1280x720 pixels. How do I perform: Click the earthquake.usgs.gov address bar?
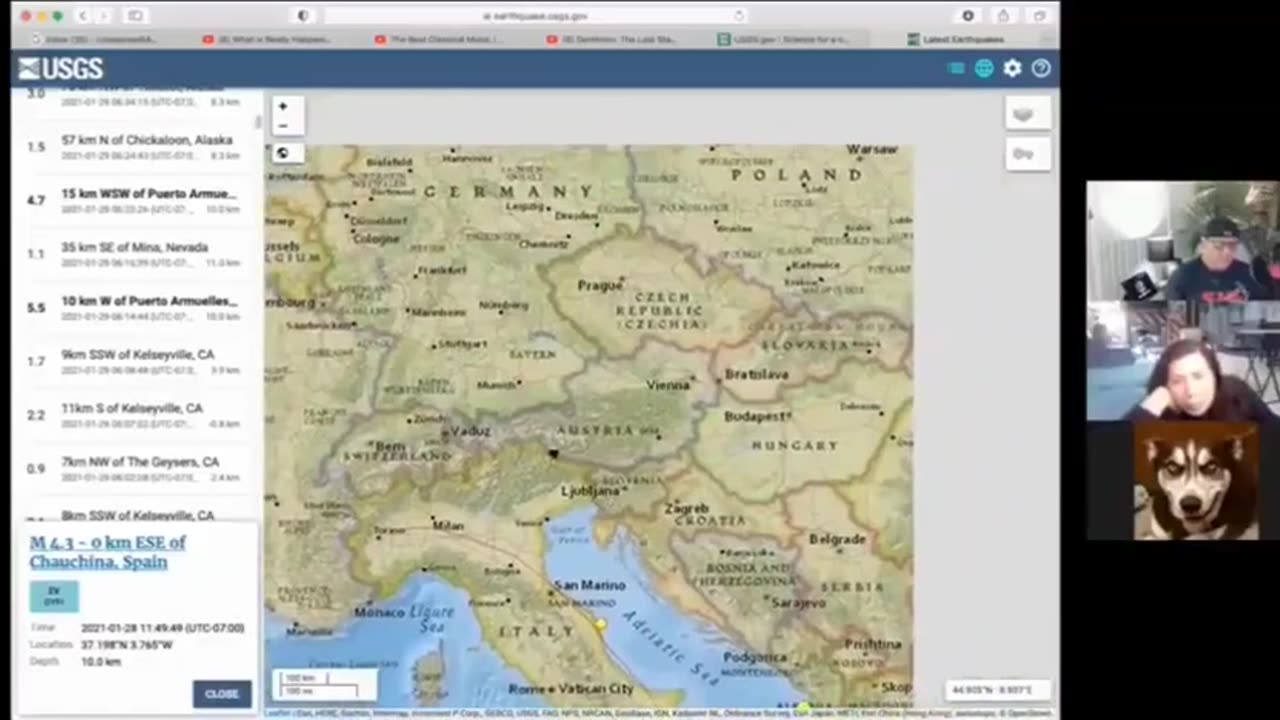[535, 16]
